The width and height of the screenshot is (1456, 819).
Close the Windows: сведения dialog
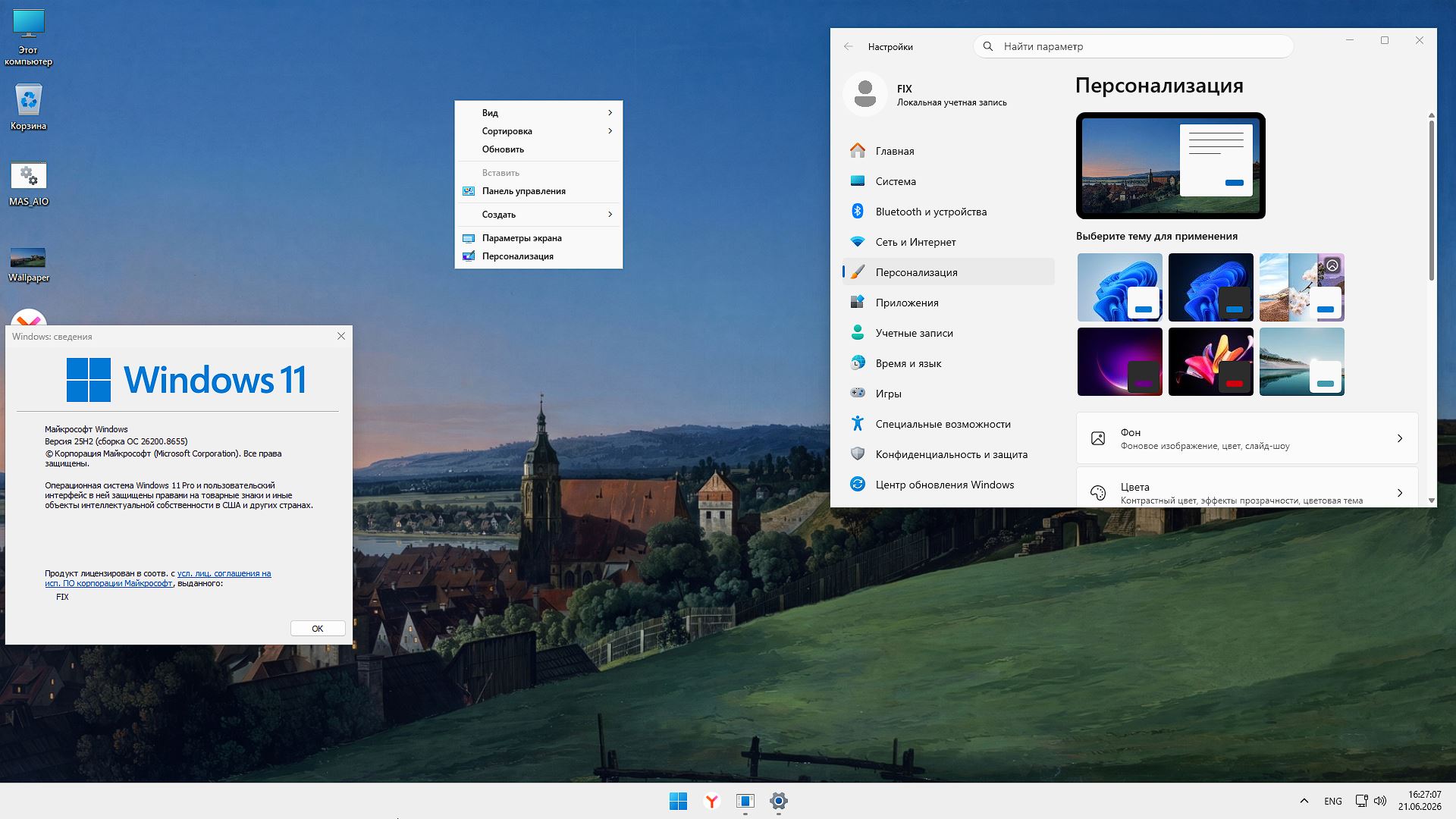pyautogui.click(x=341, y=336)
